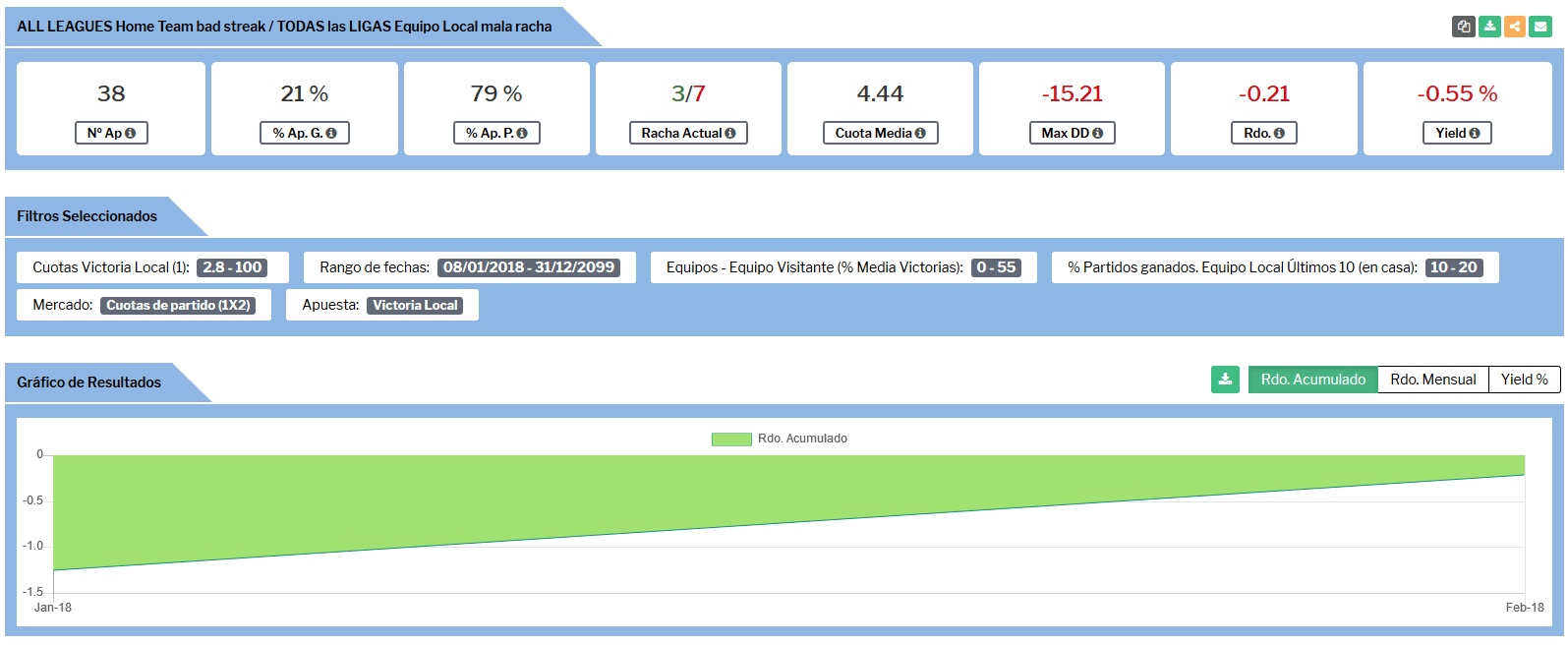The height and width of the screenshot is (645, 1568).
Task: Open the Cuotas Victoria Local filter
Action: pos(152,267)
